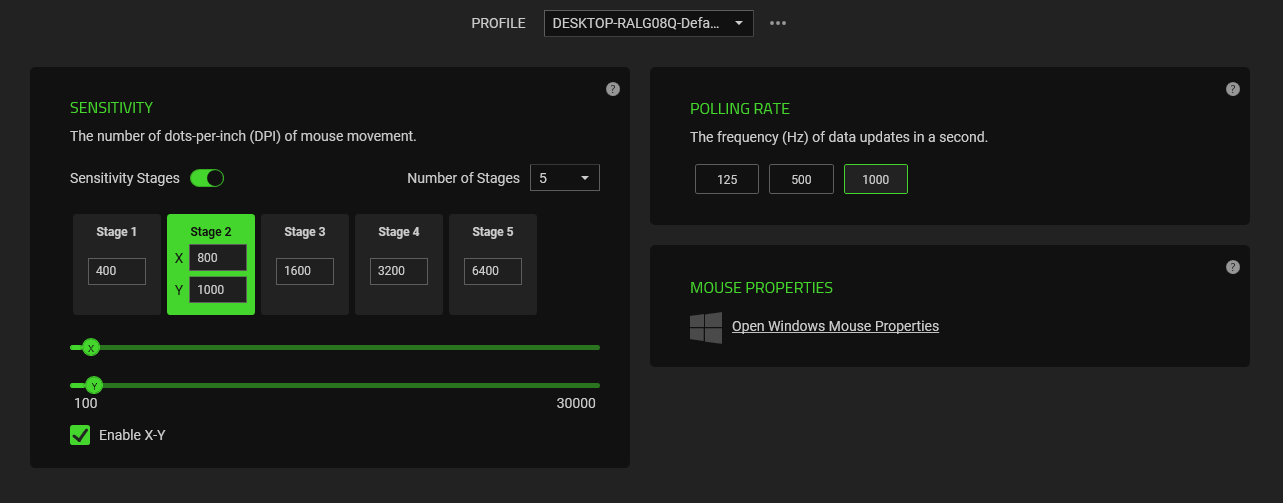1283x503 pixels.
Task: Choose the Stage 5 sensitivity tile
Action: click(x=493, y=234)
